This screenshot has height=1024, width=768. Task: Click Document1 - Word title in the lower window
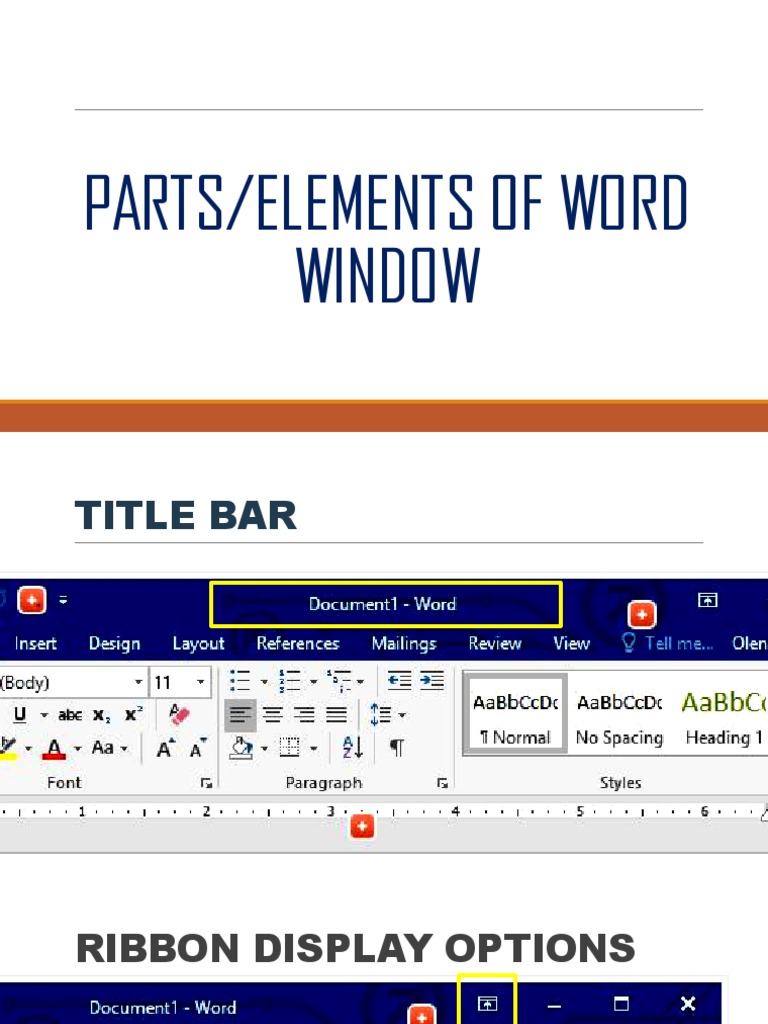[163, 1008]
